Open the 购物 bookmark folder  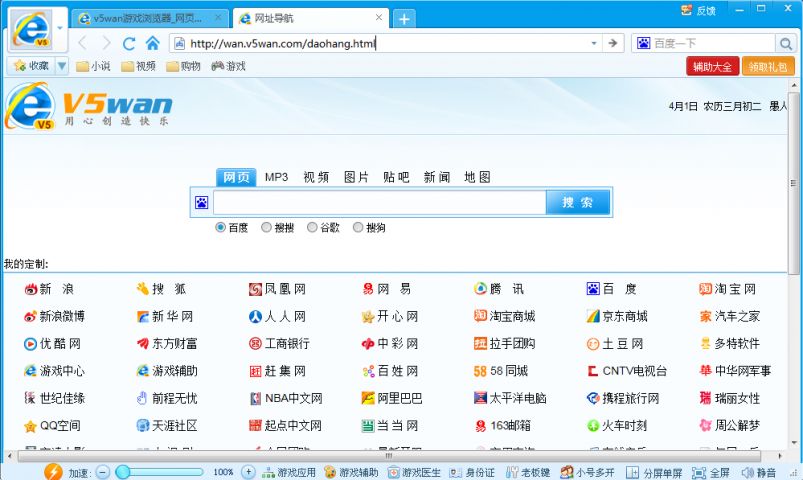pos(183,66)
